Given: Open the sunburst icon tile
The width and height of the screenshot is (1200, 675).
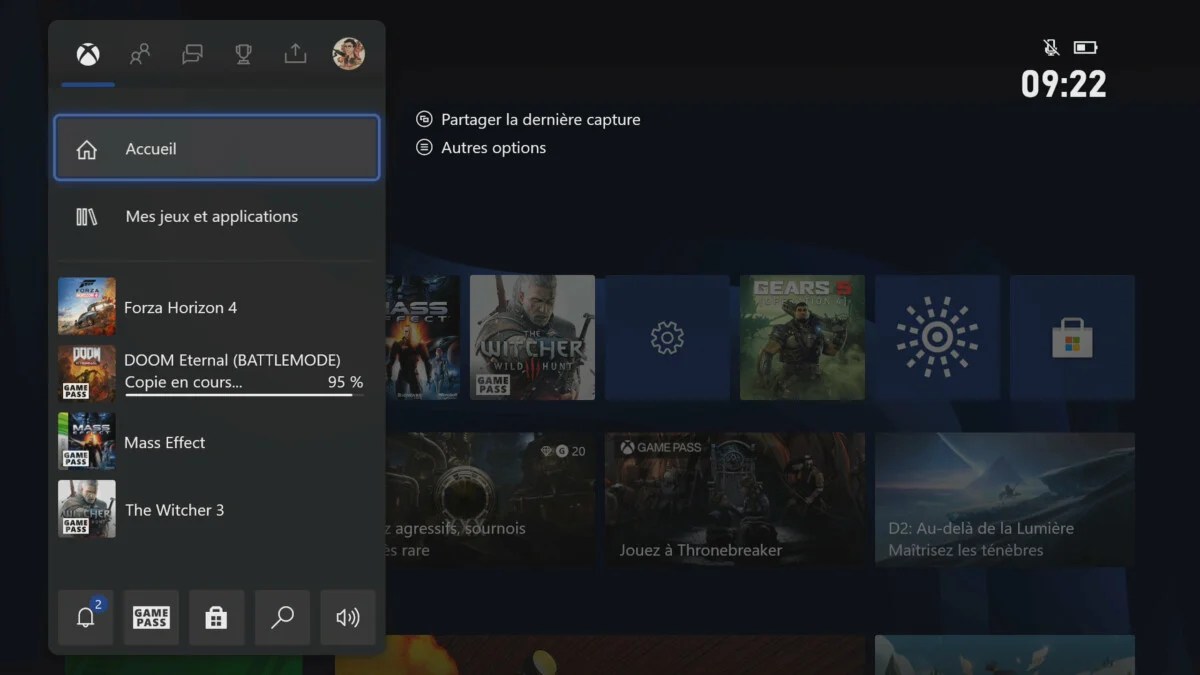Looking at the screenshot, I should click(x=937, y=338).
